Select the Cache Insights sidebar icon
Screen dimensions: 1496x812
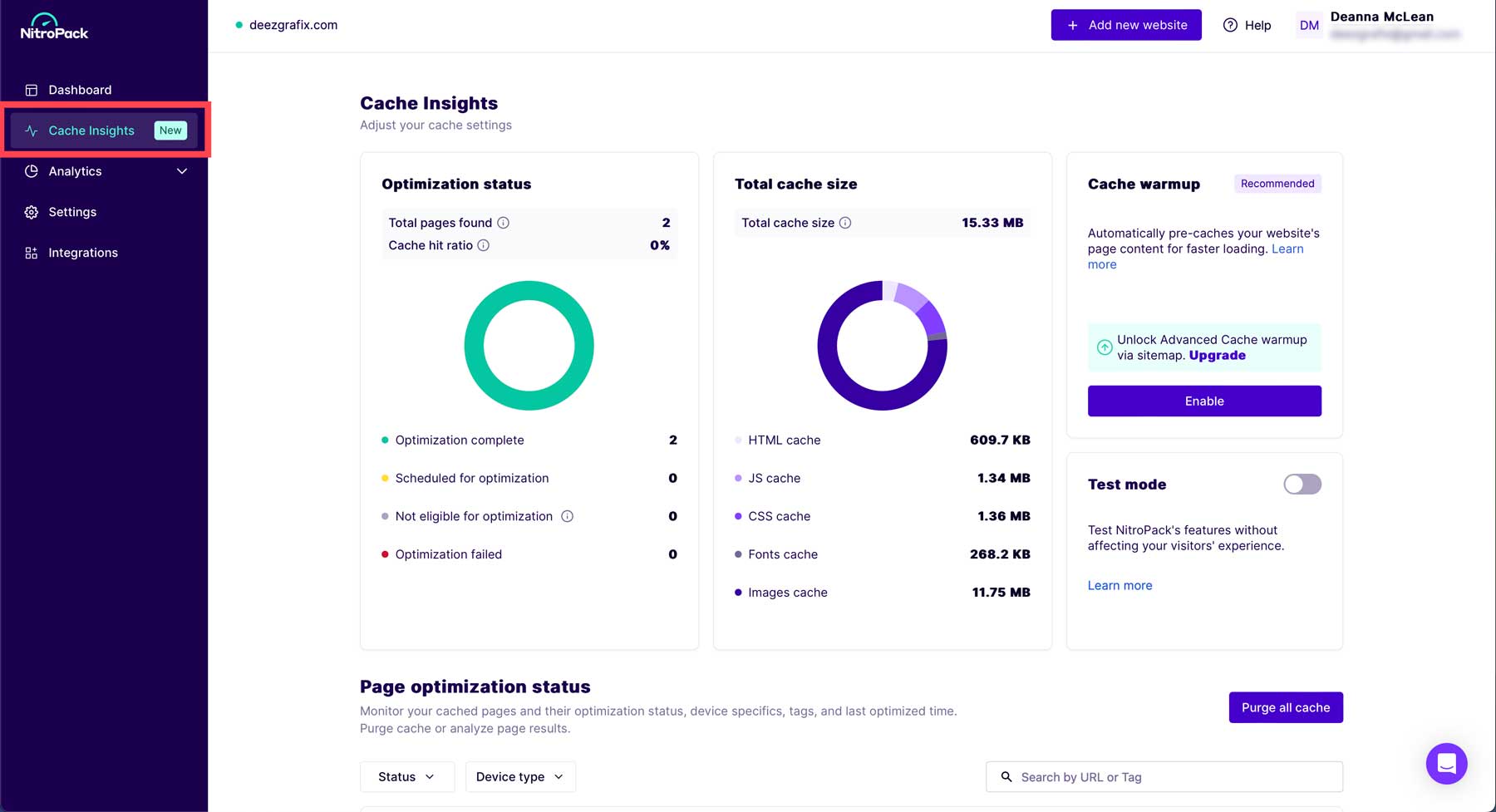(x=31, y=130)
